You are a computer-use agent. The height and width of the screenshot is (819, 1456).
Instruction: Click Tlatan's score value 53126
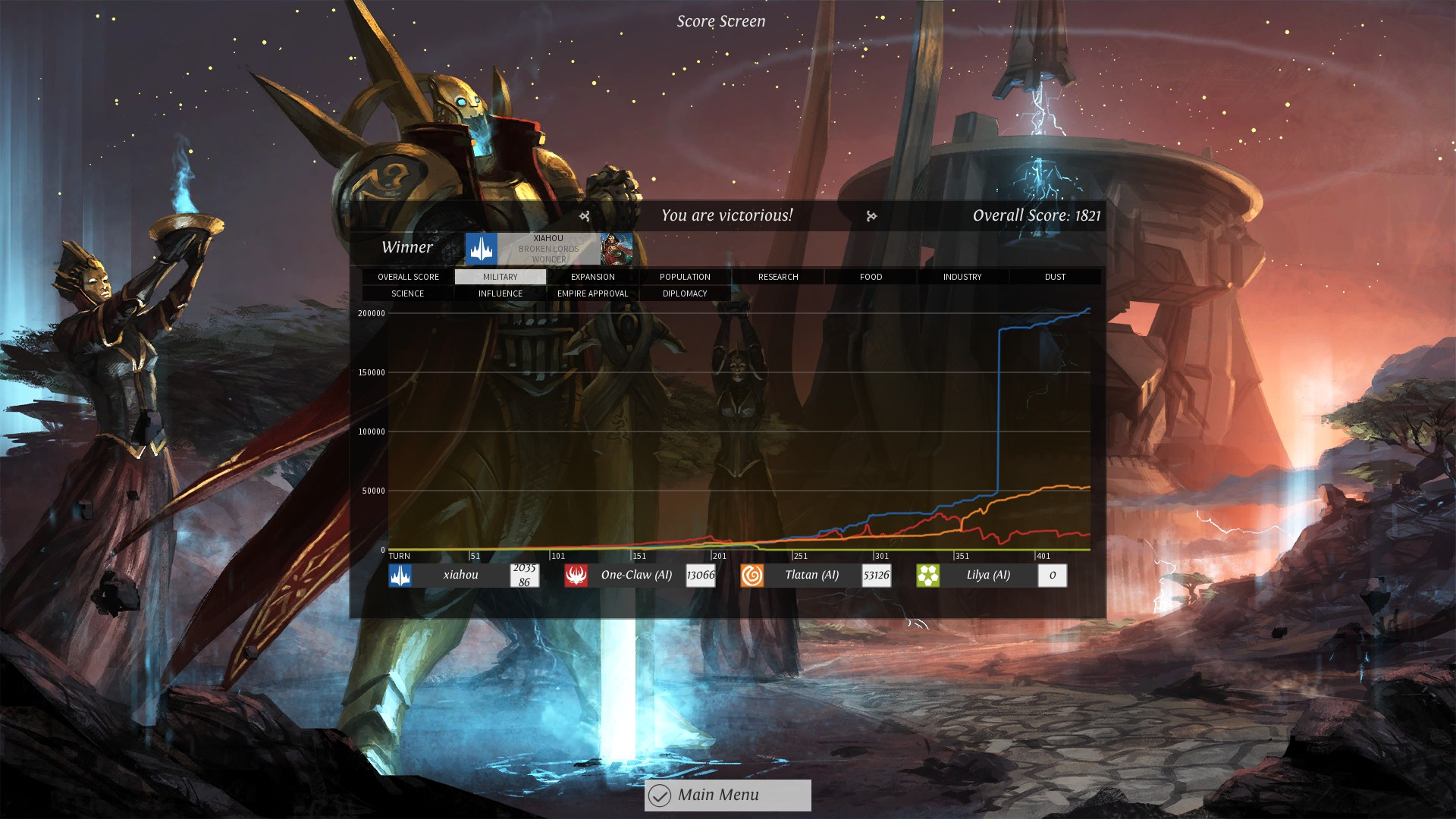pyautogui.click(x=877, y=575)
